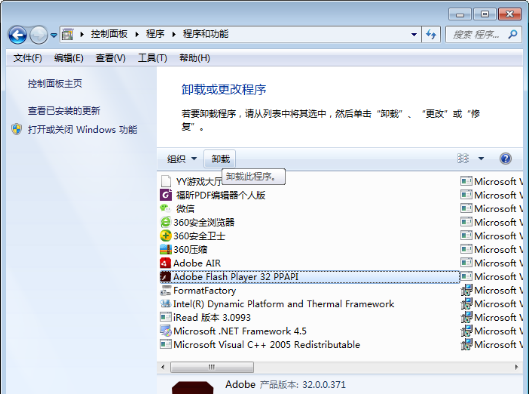The image size is (530, 394).
Task: Open 控制面板主页 link
Action: click(x=55, y=83)
